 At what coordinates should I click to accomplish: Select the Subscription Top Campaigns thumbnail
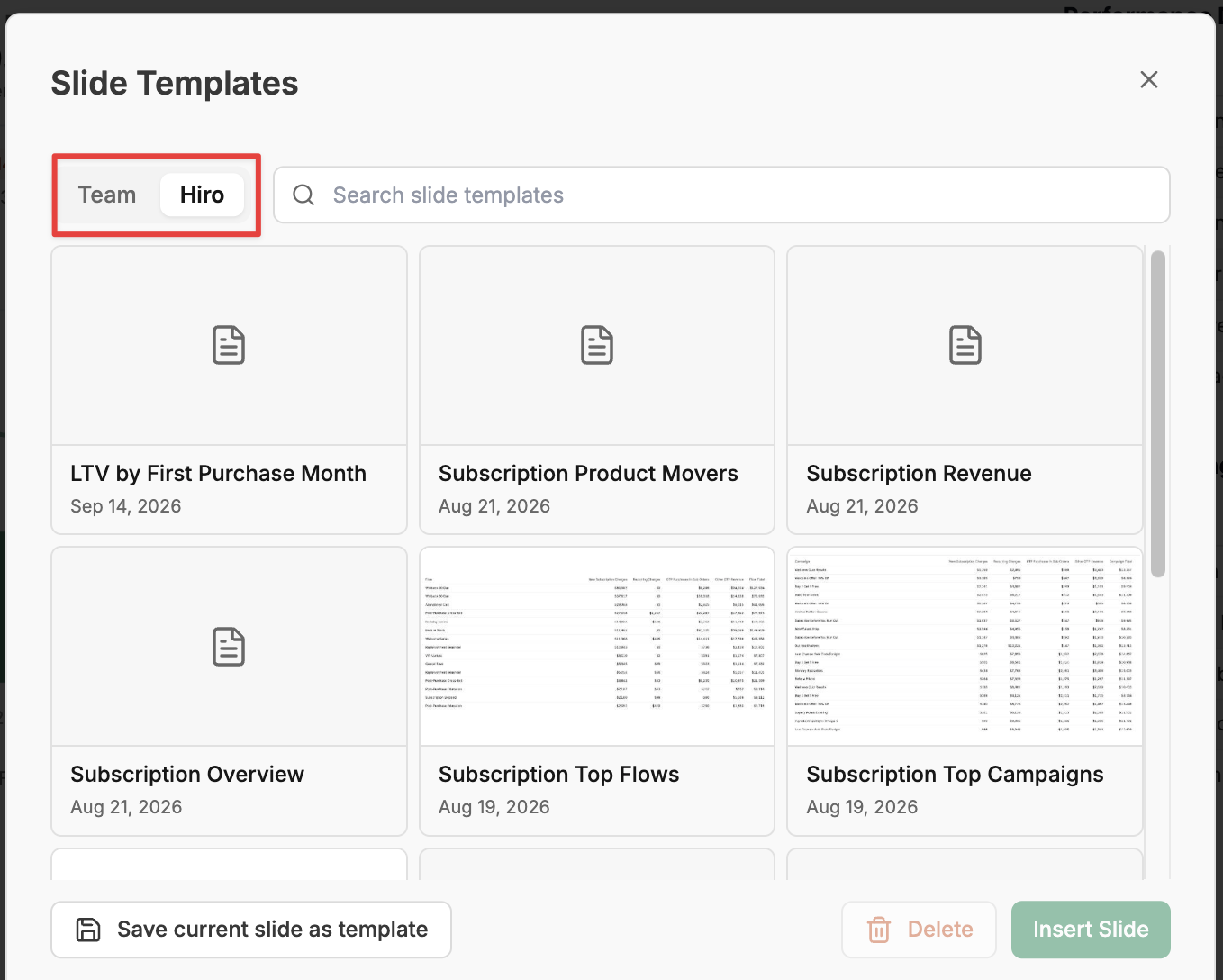point(965,647)
